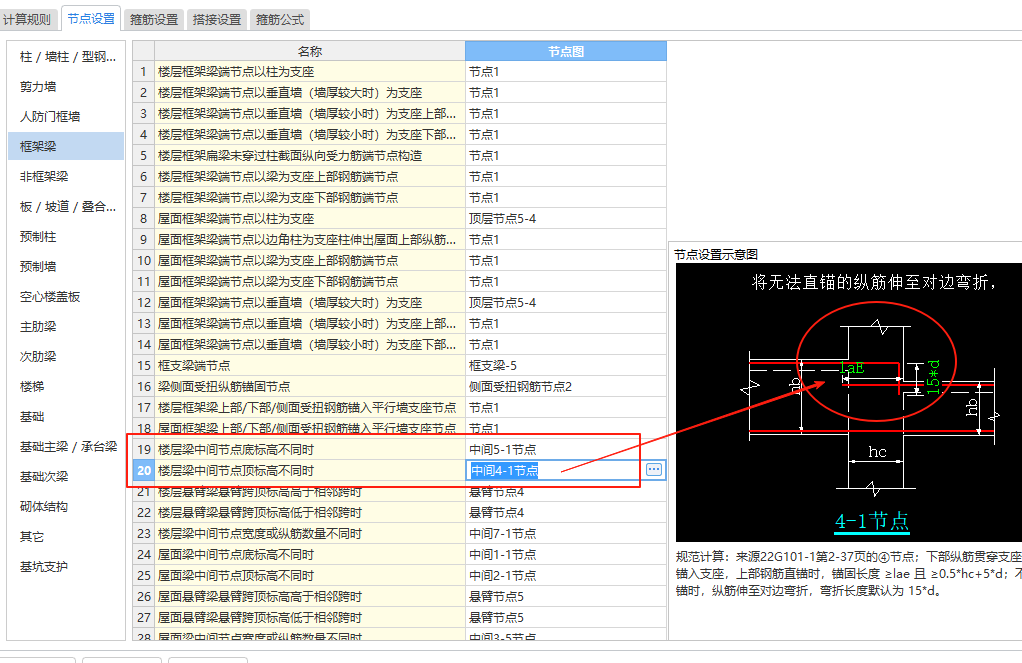Click row 15 框支梁端节点
This screenshot has width=1022, height=663.
click(x=310, y=366)
